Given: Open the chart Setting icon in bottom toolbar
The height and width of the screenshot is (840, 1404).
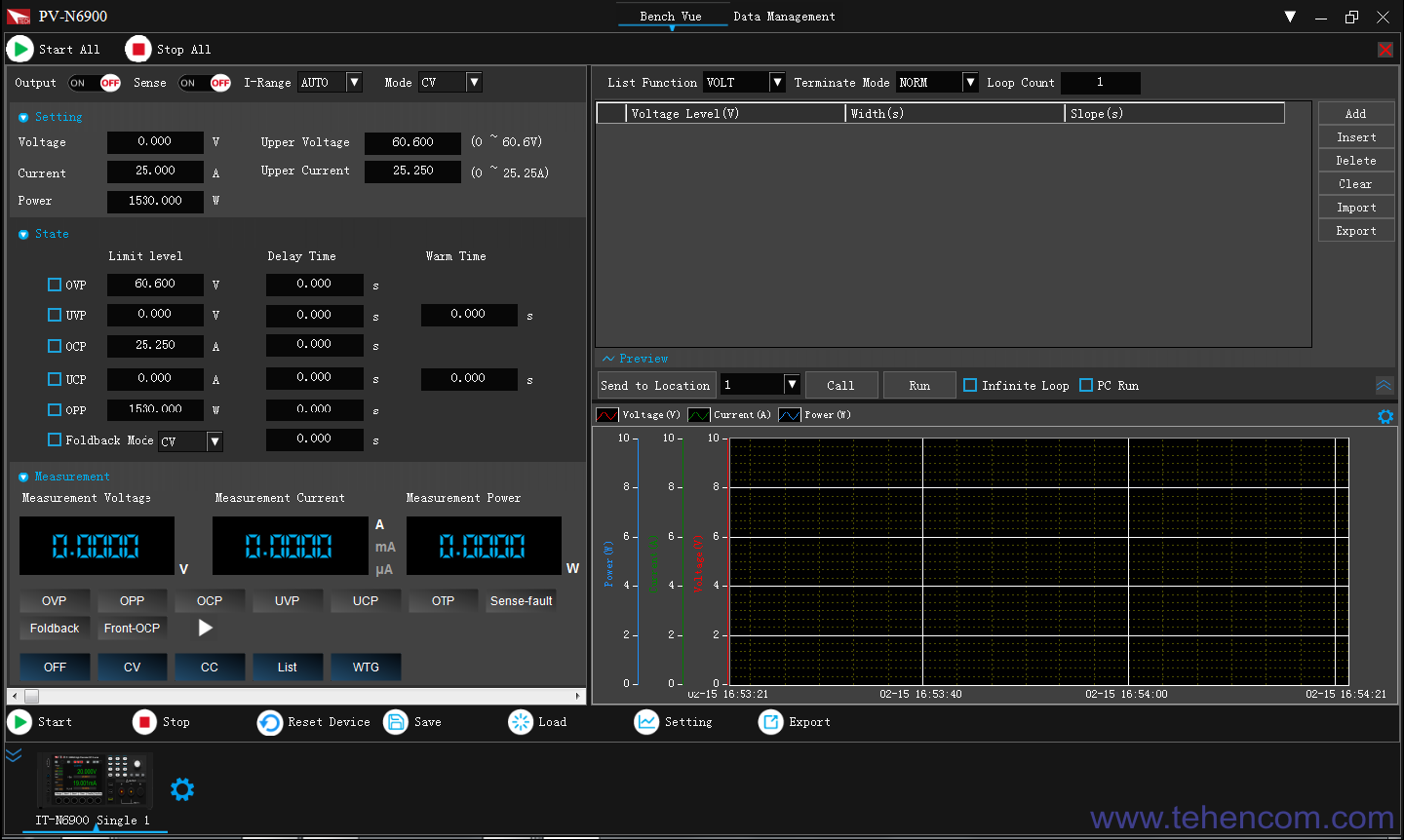Looking at the screenshot, I should point(646,722).
